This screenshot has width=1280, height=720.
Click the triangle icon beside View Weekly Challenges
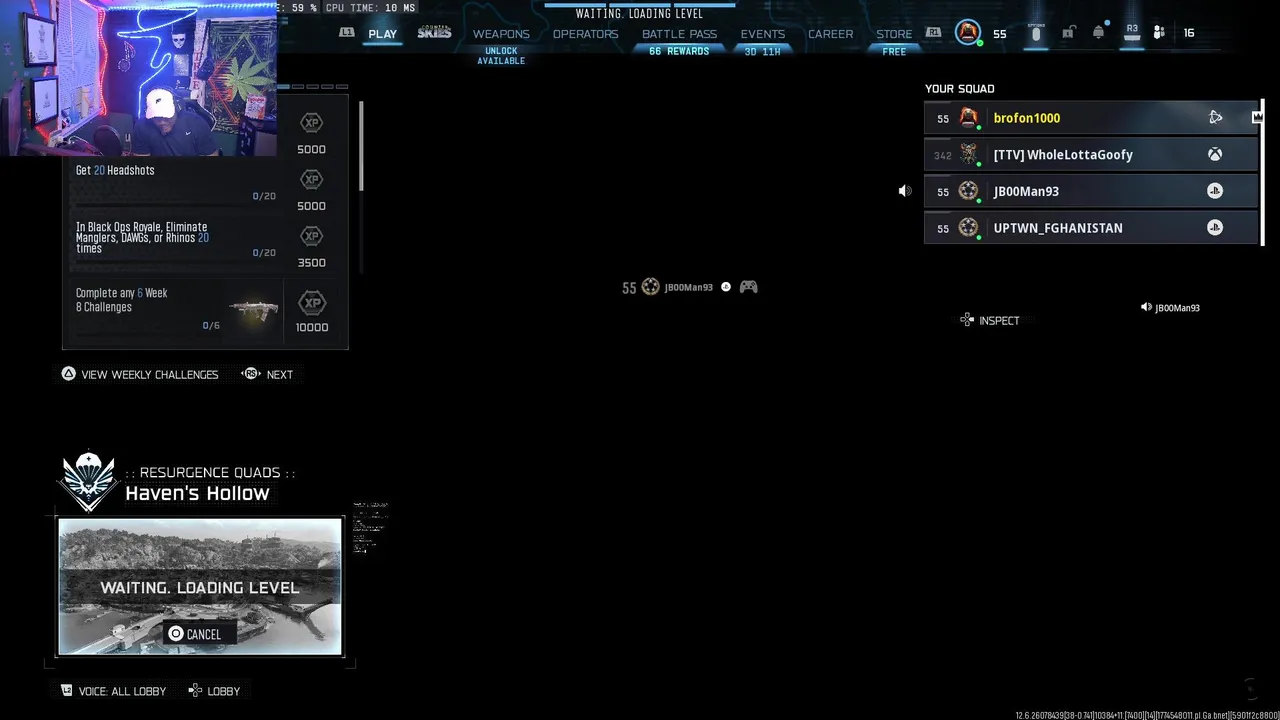pos(68,374)
